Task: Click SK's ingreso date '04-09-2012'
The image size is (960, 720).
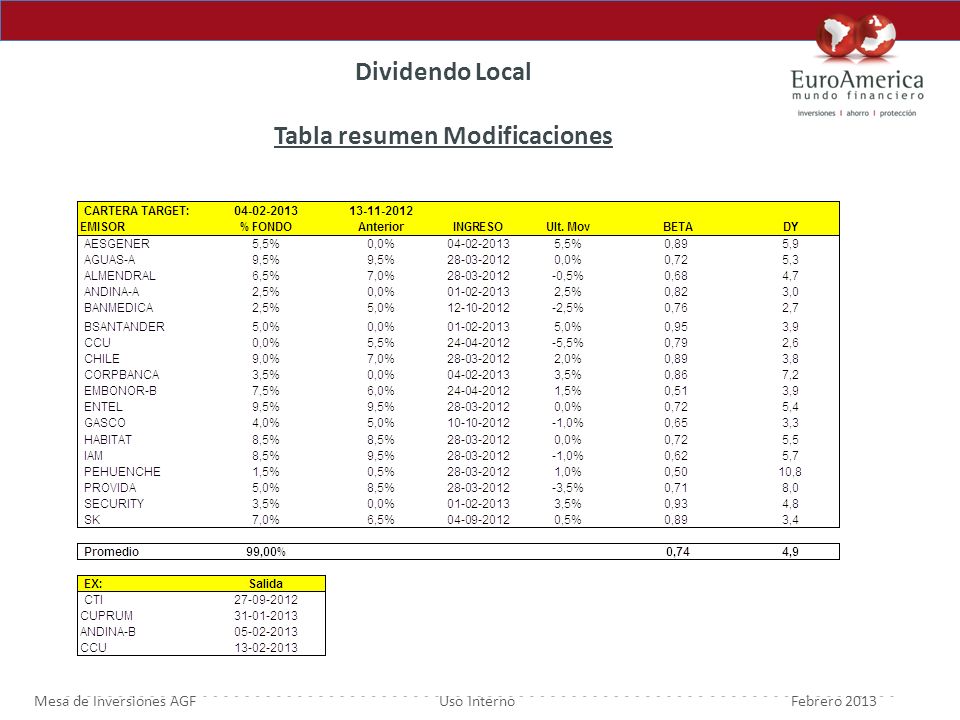Action: pos(478,519)
